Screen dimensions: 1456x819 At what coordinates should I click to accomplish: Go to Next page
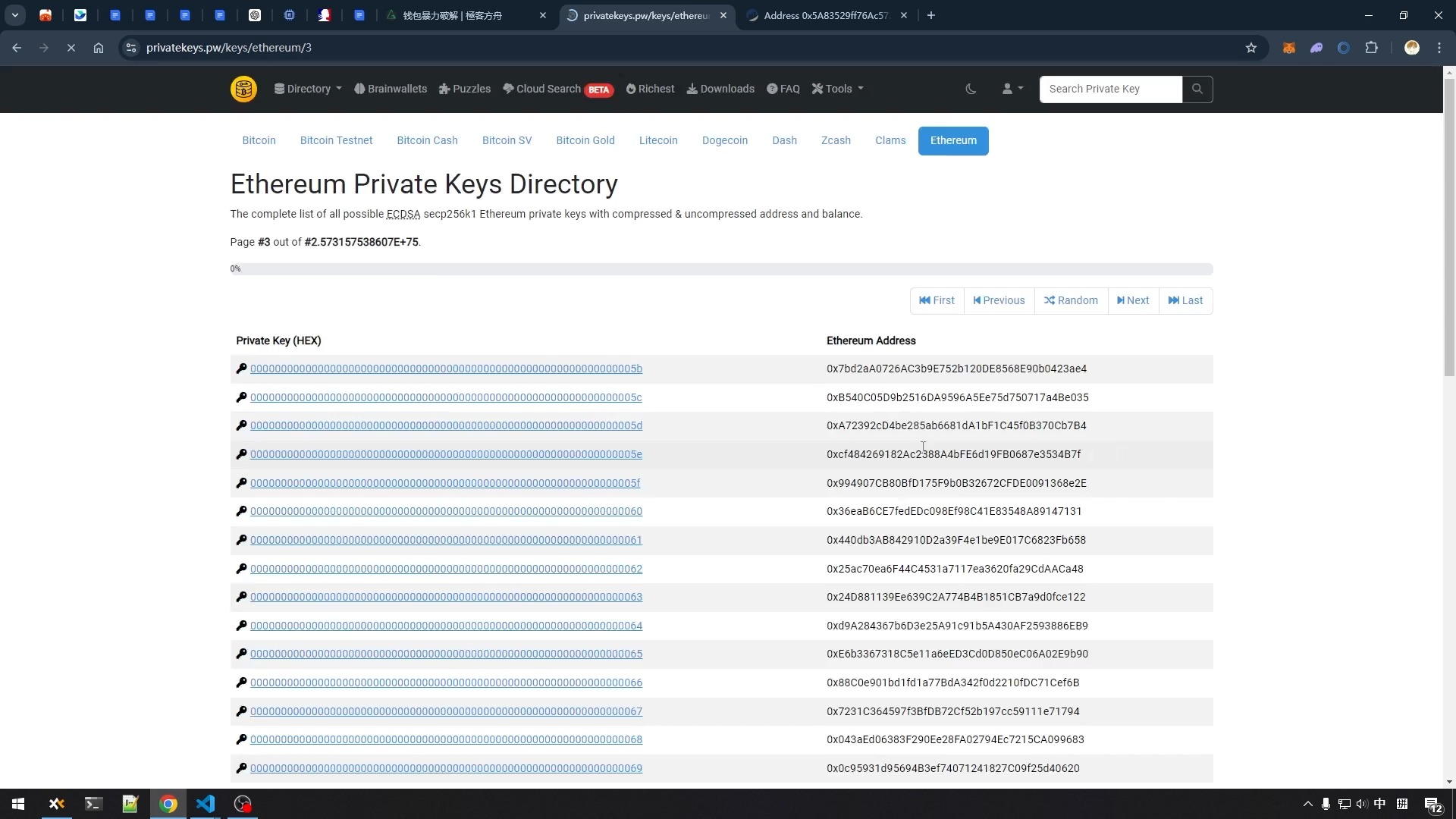point(1133,301)
